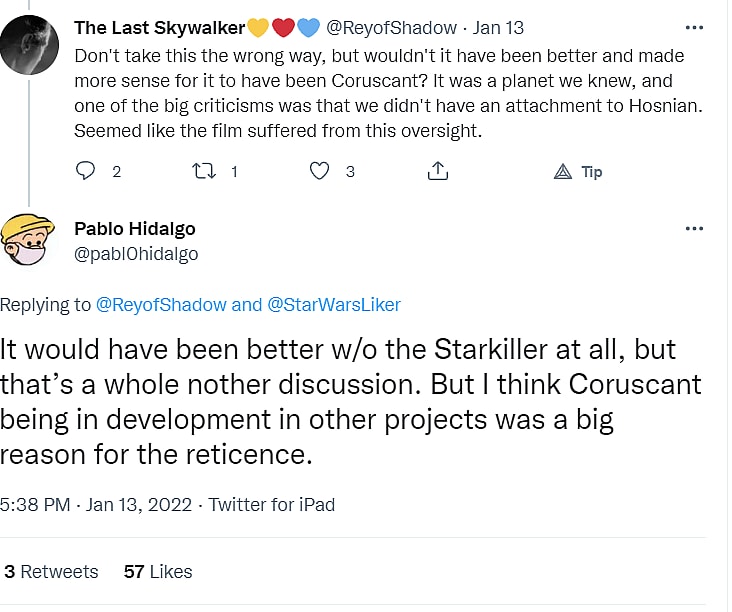Click @ReyofShadow in the Replying to line
Image resolution: width=732 pixels, height=612 pixels.
point(161,305)
